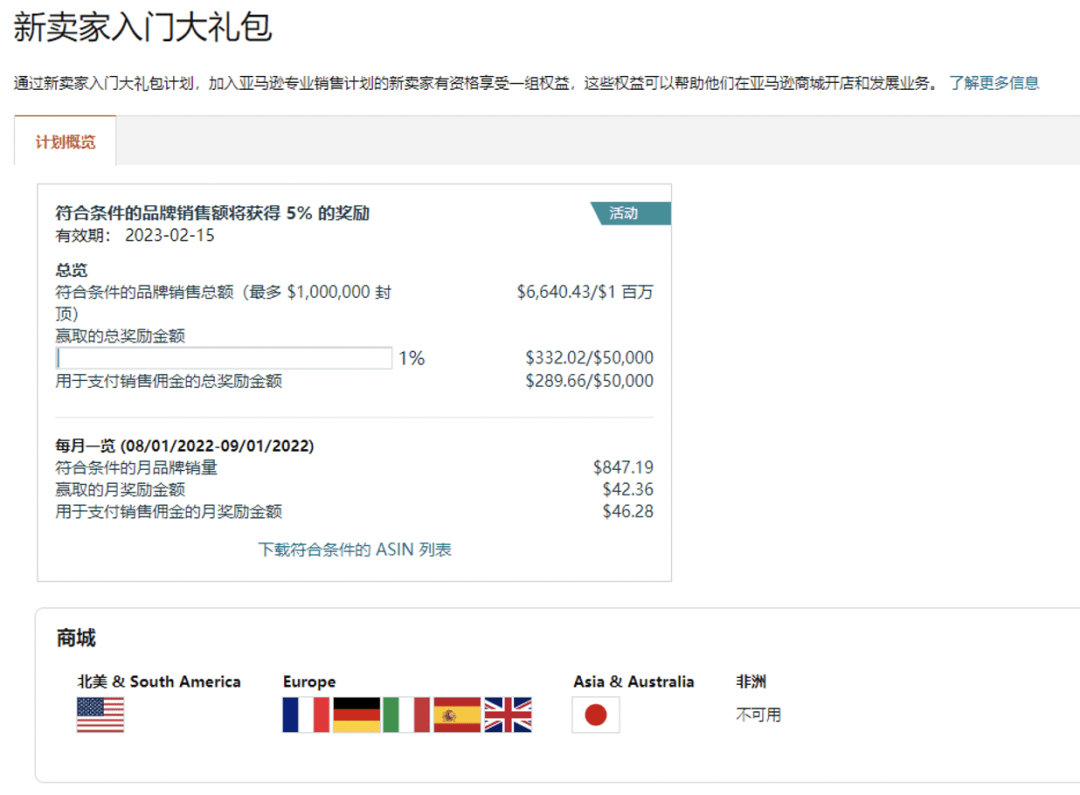
Task: Open the 了解更多信息 link
Action: tap(994, 83)
